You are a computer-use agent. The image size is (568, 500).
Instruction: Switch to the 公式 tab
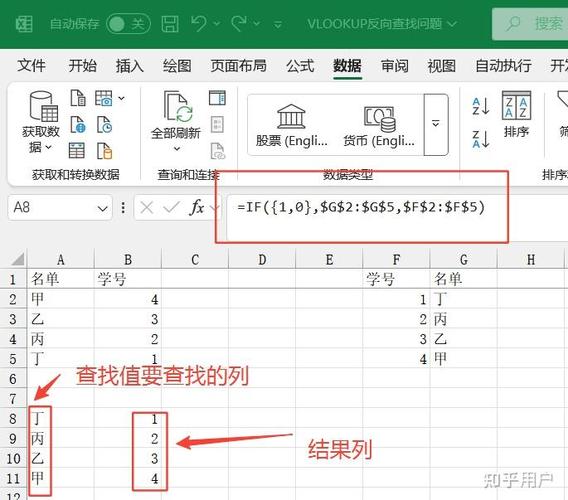pos(300,66)
